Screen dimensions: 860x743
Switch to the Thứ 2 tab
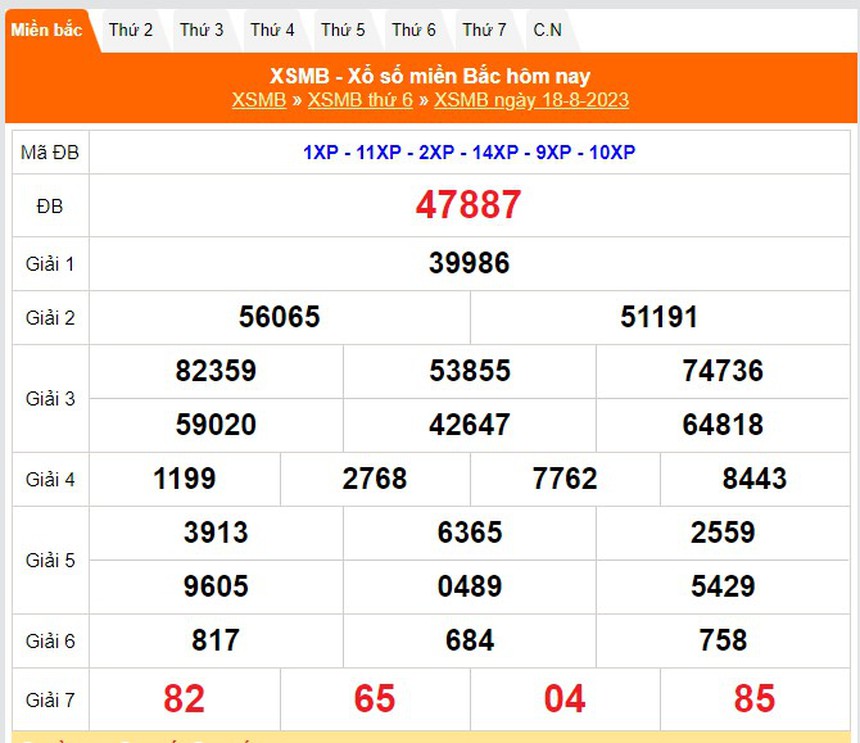(x=131, y=30)
